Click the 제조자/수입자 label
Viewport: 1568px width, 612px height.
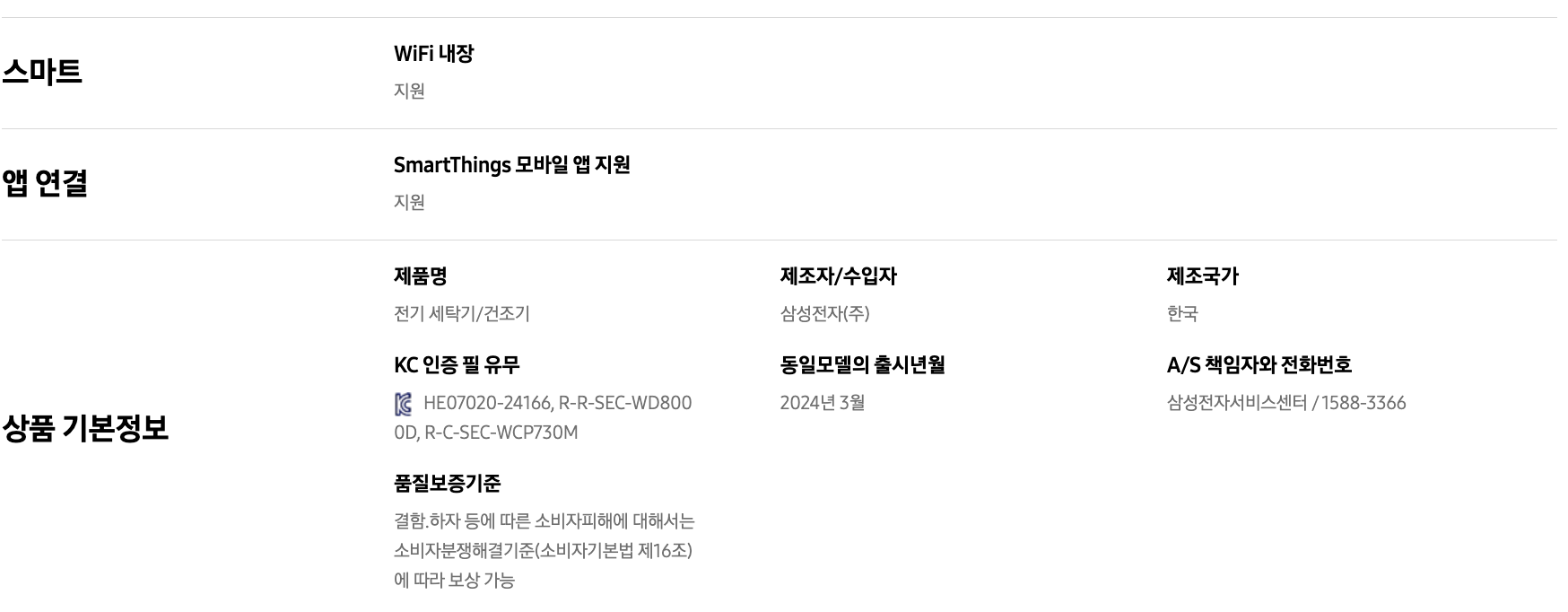[838, 276]
